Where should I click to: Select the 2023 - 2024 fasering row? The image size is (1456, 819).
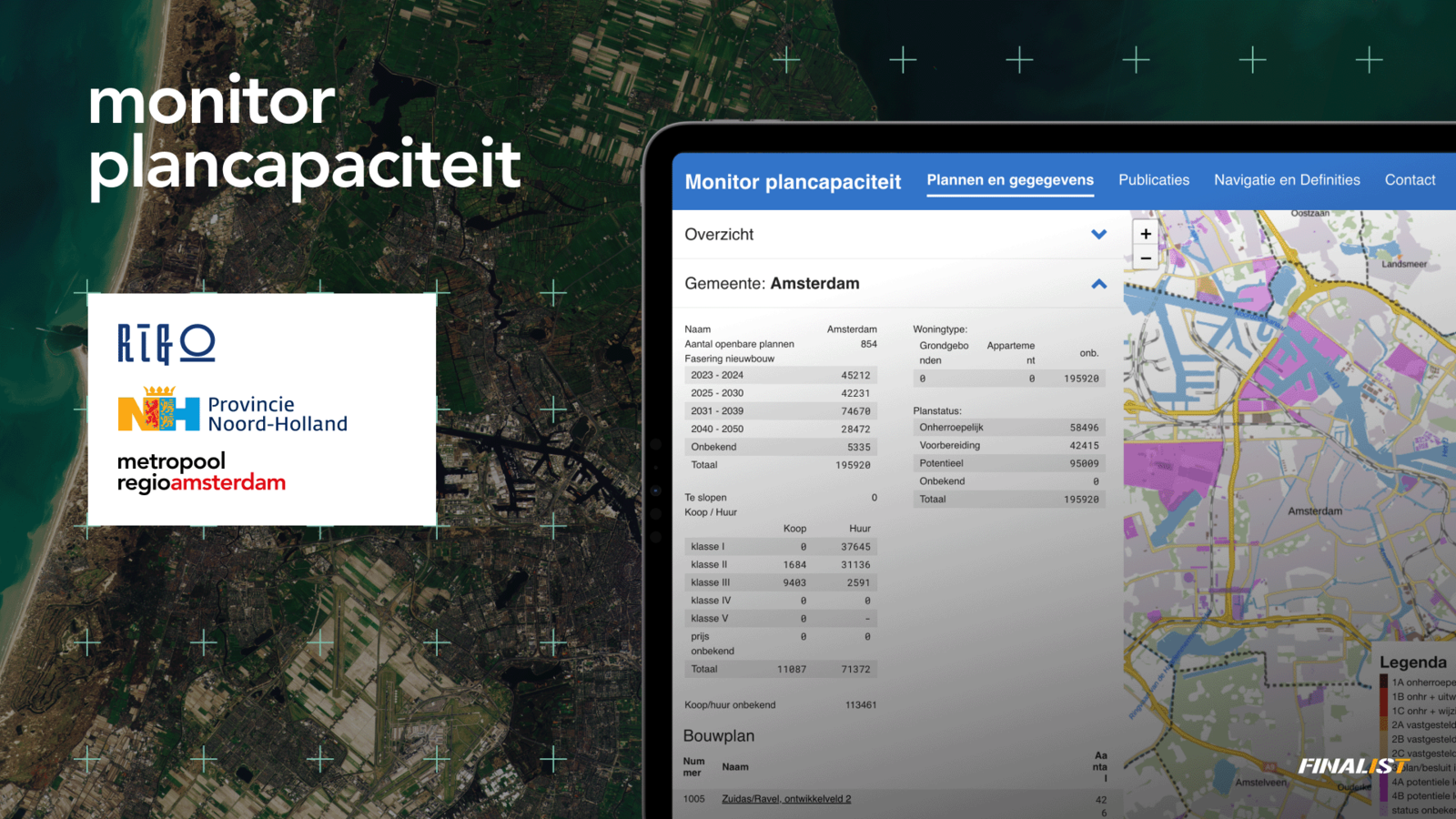point(779,375)
